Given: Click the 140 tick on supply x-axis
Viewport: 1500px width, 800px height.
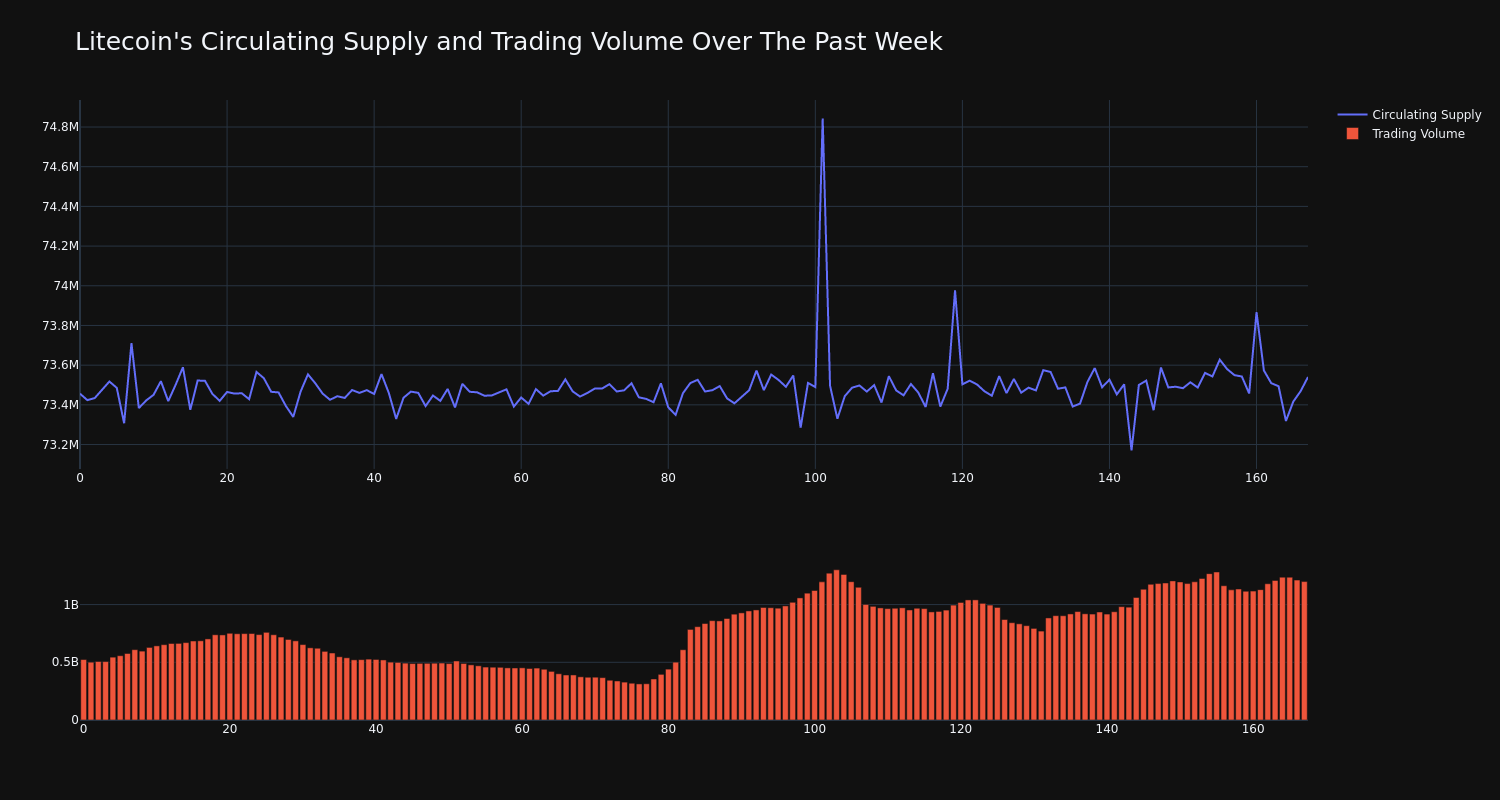Looking at the screenshot, I should pyautogui.click(x=1109, y=478).
